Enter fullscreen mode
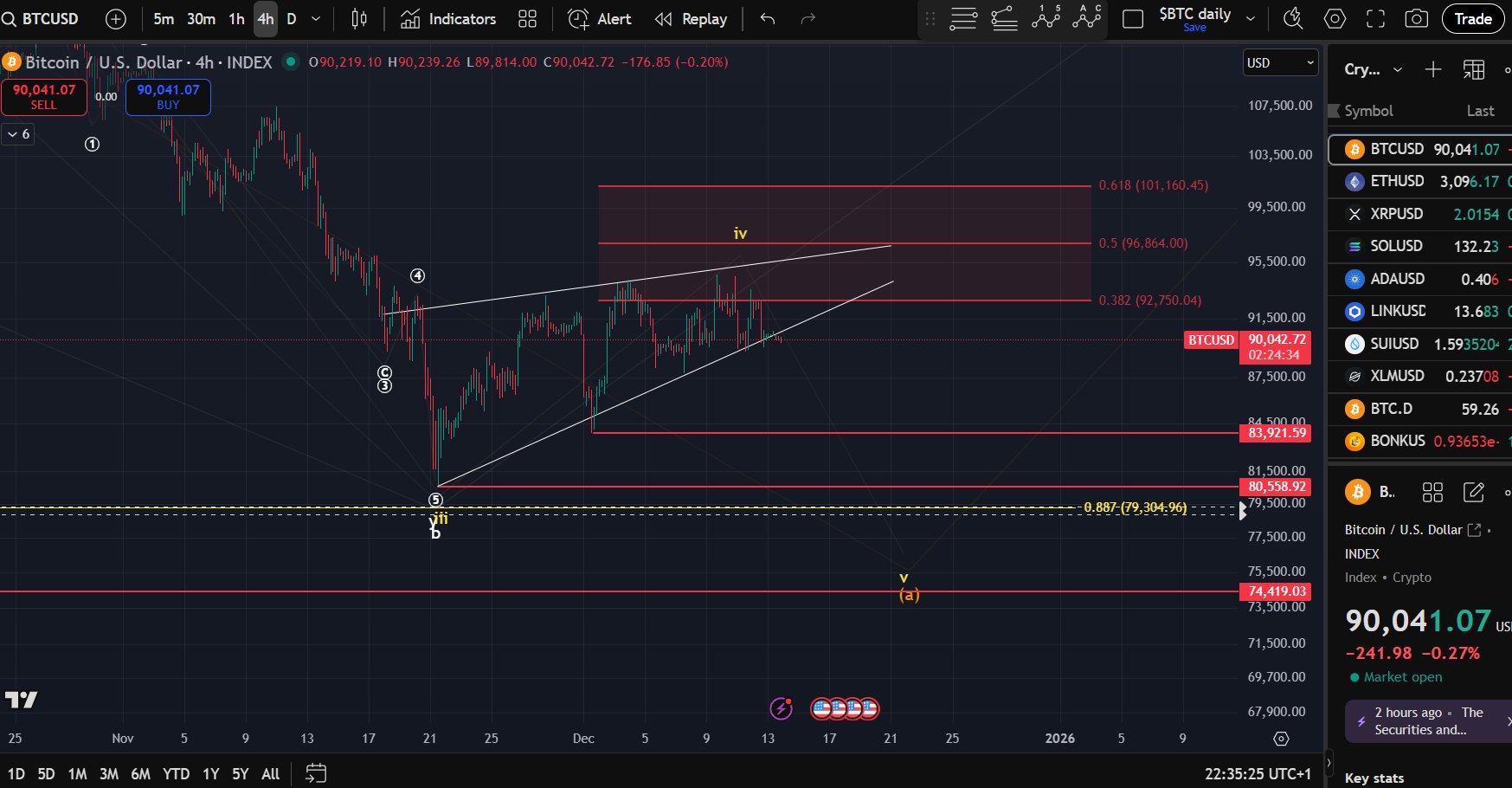The width and height of the screenshot is (1512, 788). click(1375, 19)
